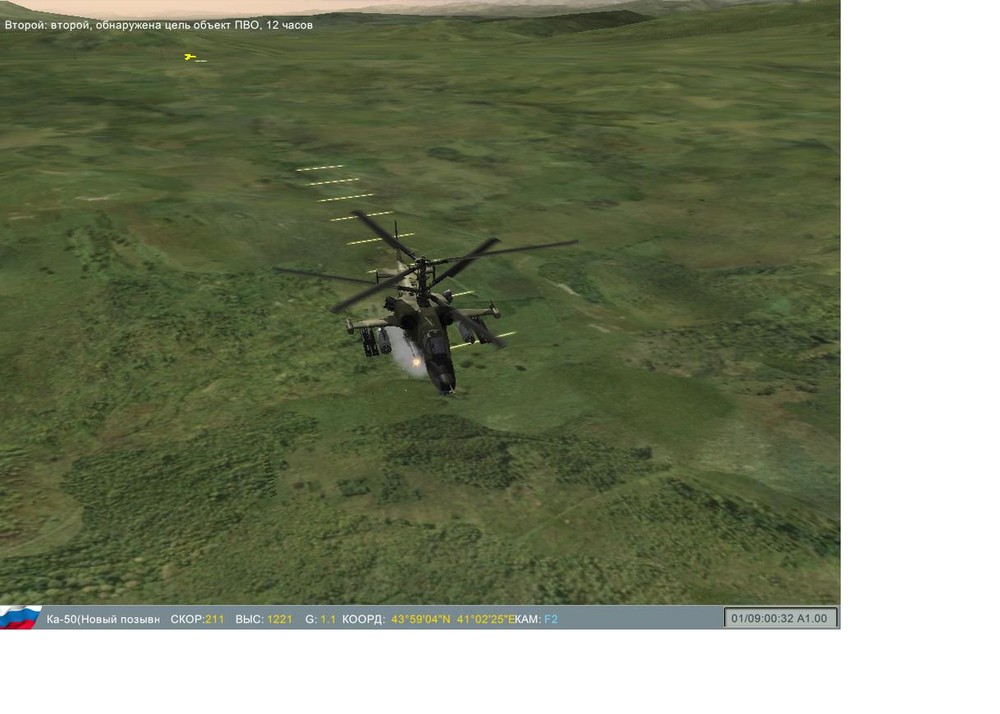Click the camera mode F2 value
1000x714 pixels.
click(551, 619)
